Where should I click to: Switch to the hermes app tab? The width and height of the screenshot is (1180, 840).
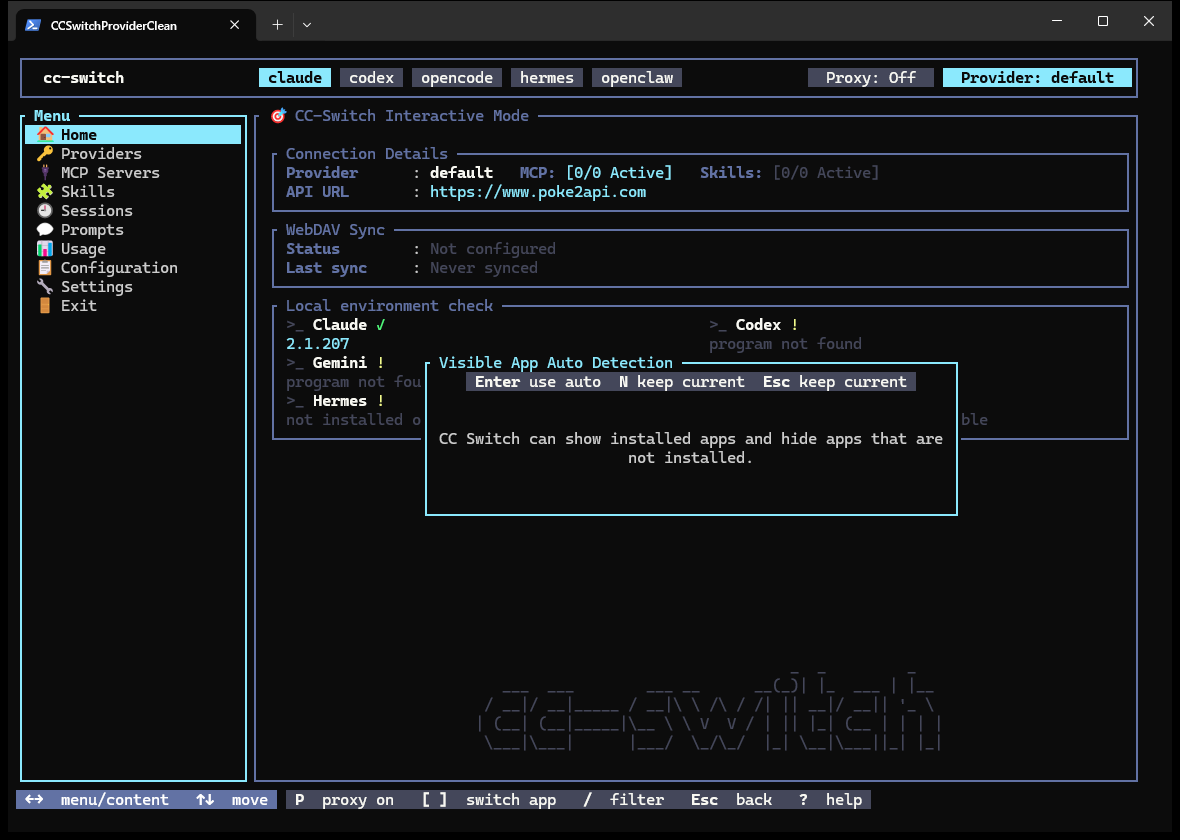coord(547,78)
